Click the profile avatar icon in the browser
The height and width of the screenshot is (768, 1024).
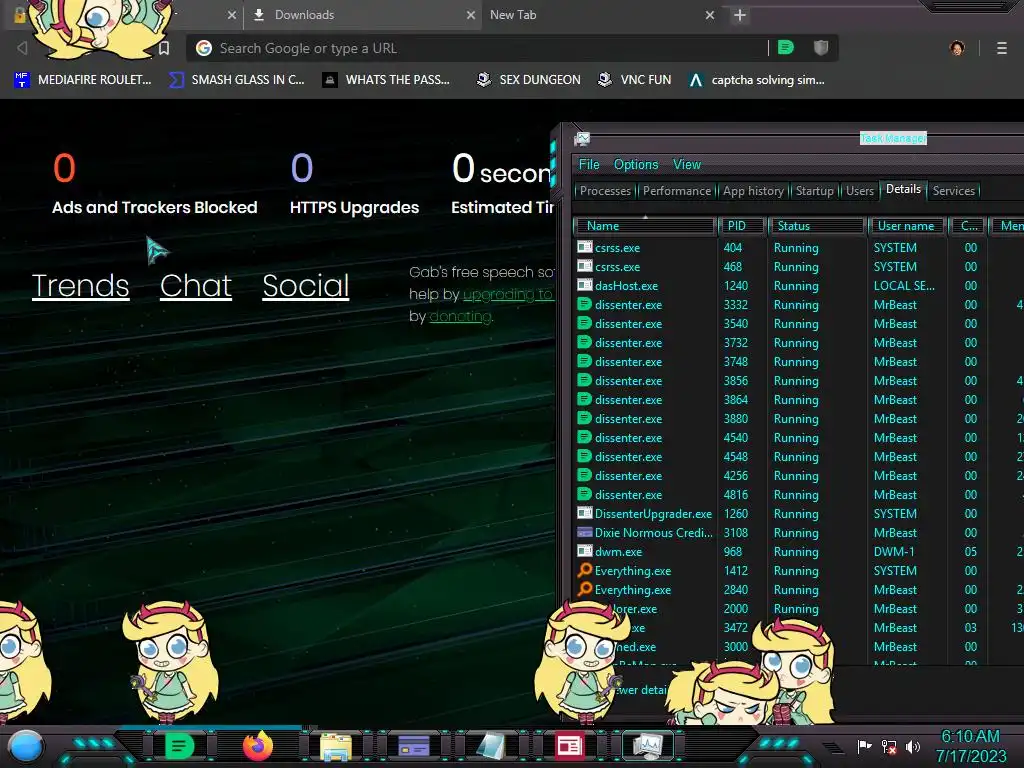pos(957,48)
